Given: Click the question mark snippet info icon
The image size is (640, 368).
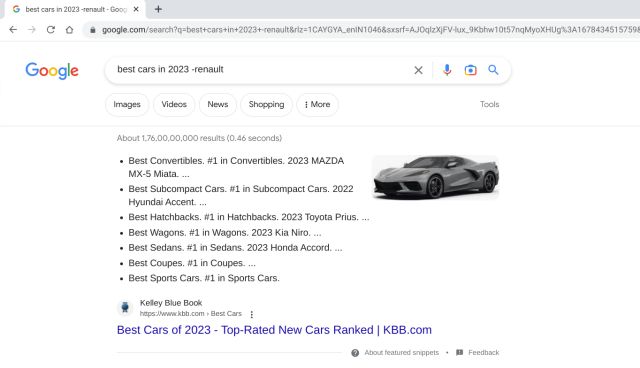Looking at the screenshot, I should tap(355, 352).
